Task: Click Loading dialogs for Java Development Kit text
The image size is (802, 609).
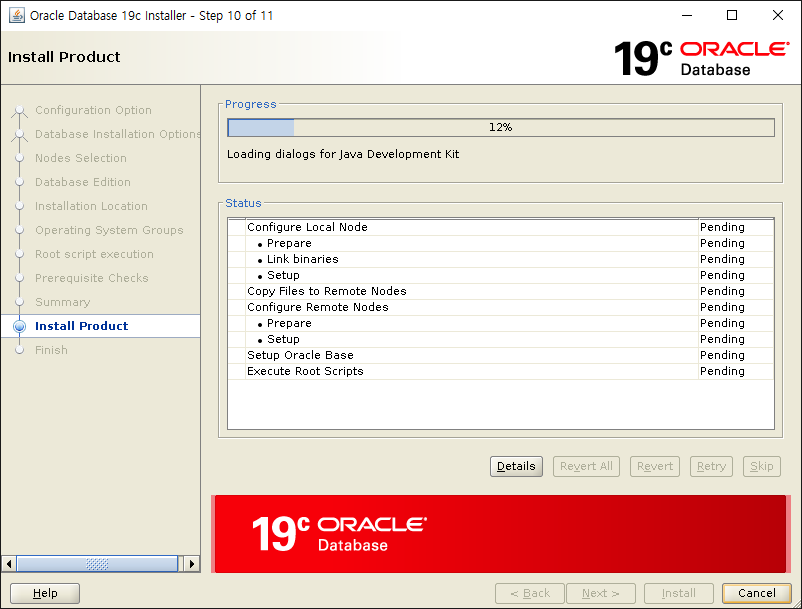Action: tap(343, 154)
